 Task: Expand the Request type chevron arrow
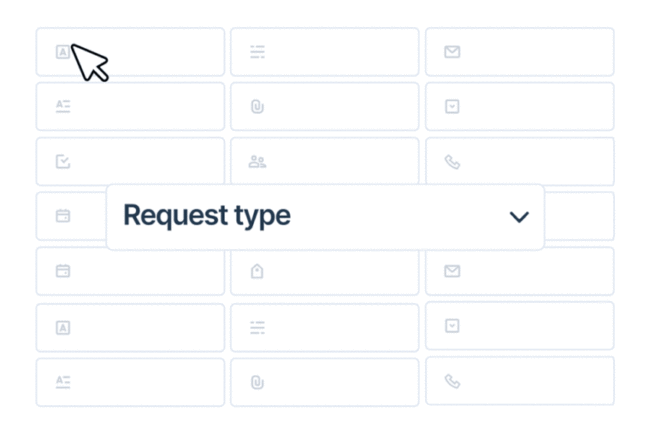[x=518, y=217]
